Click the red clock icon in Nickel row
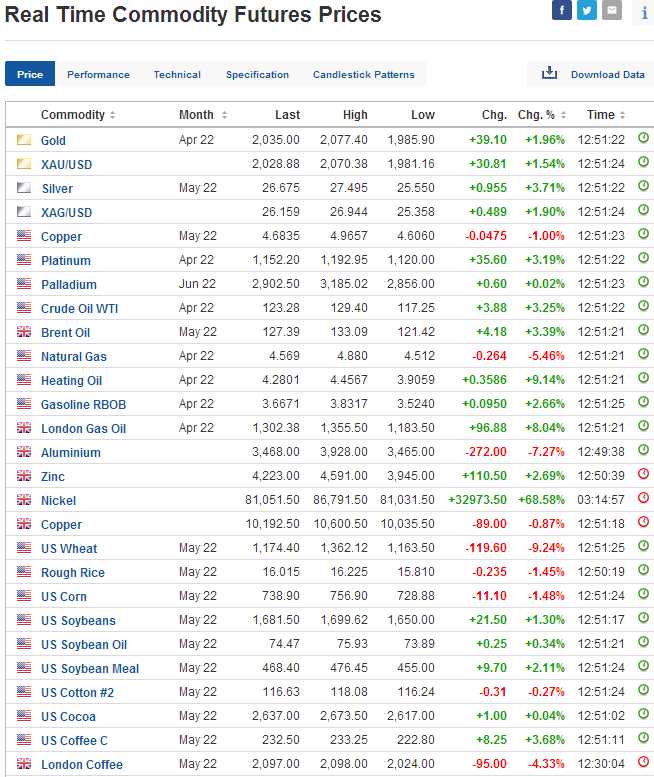654x777 pixels. [x=643, y=500]
